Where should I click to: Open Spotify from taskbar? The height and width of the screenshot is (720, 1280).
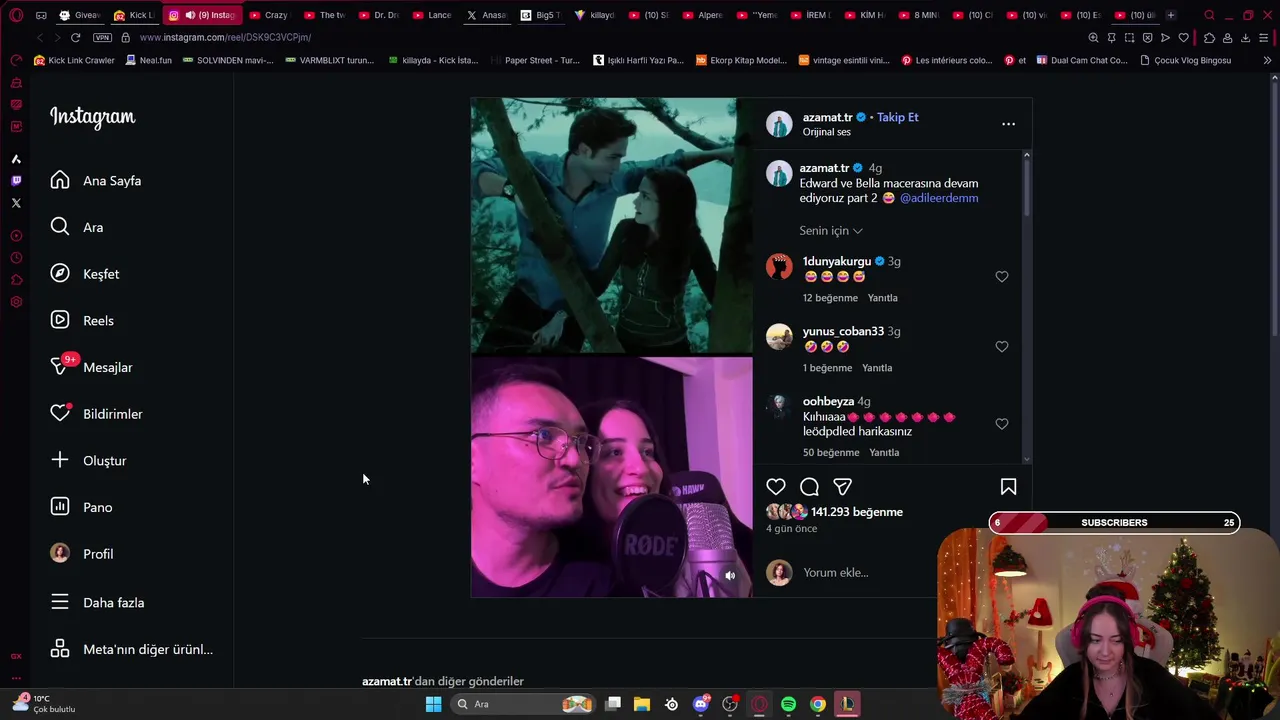[x=788, y=704]
